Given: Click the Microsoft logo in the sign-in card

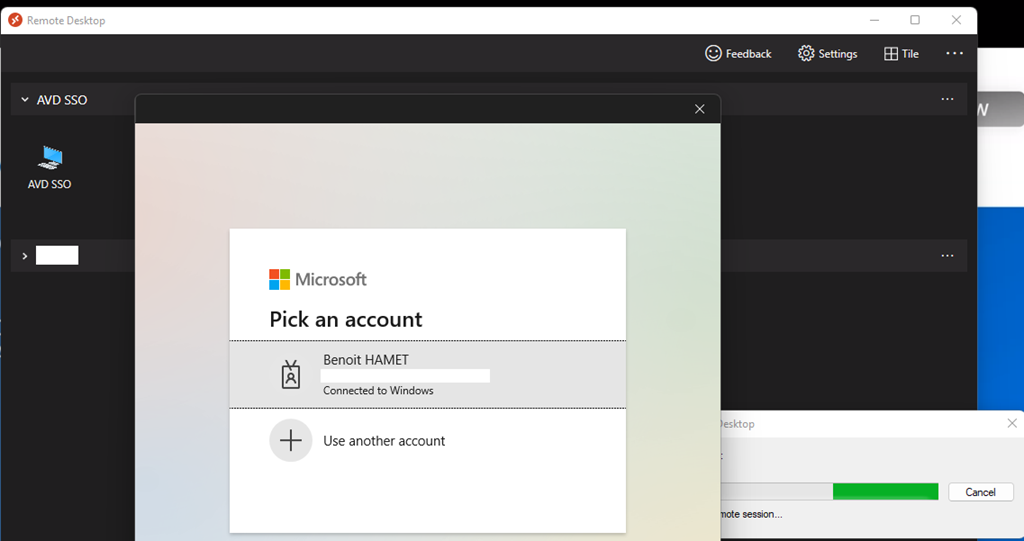Looking at the screenshot, I should pos(279,279).
